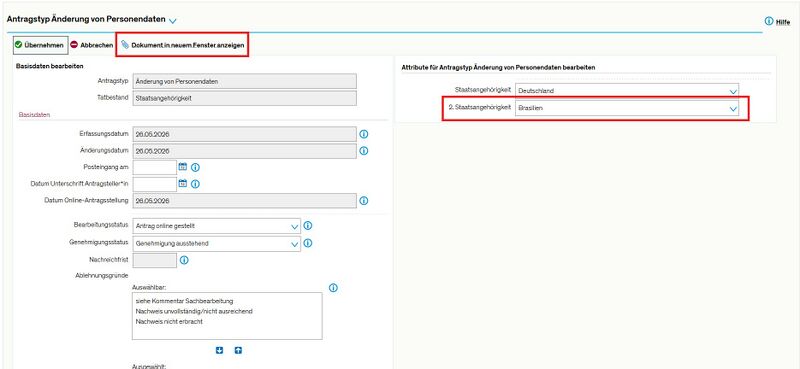Click the Tatbestand field Staatsangehörigkeit
800x369 pixels.
(244, 99)
